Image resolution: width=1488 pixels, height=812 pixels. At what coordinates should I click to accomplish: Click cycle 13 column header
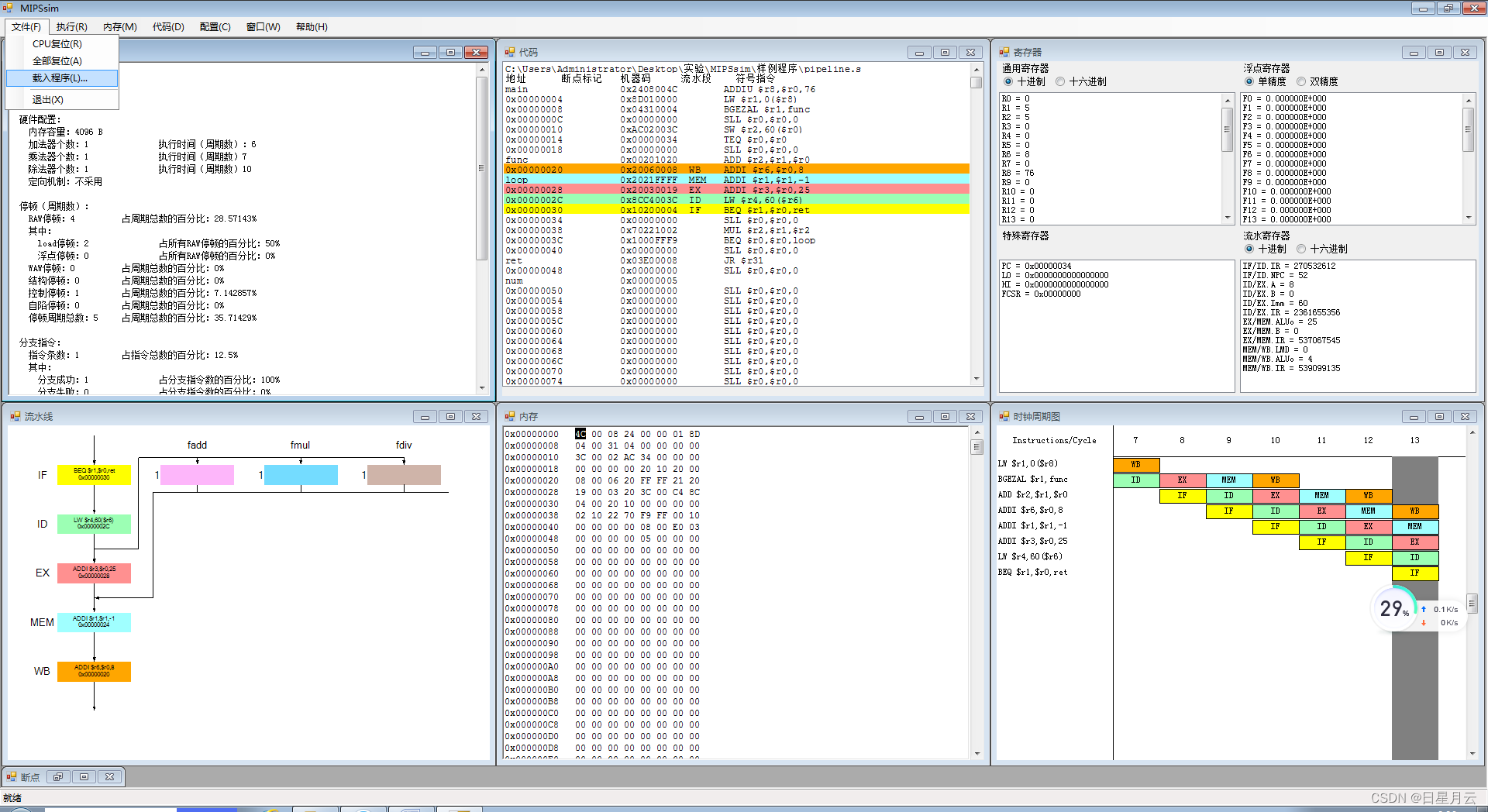coord(1414,440)
